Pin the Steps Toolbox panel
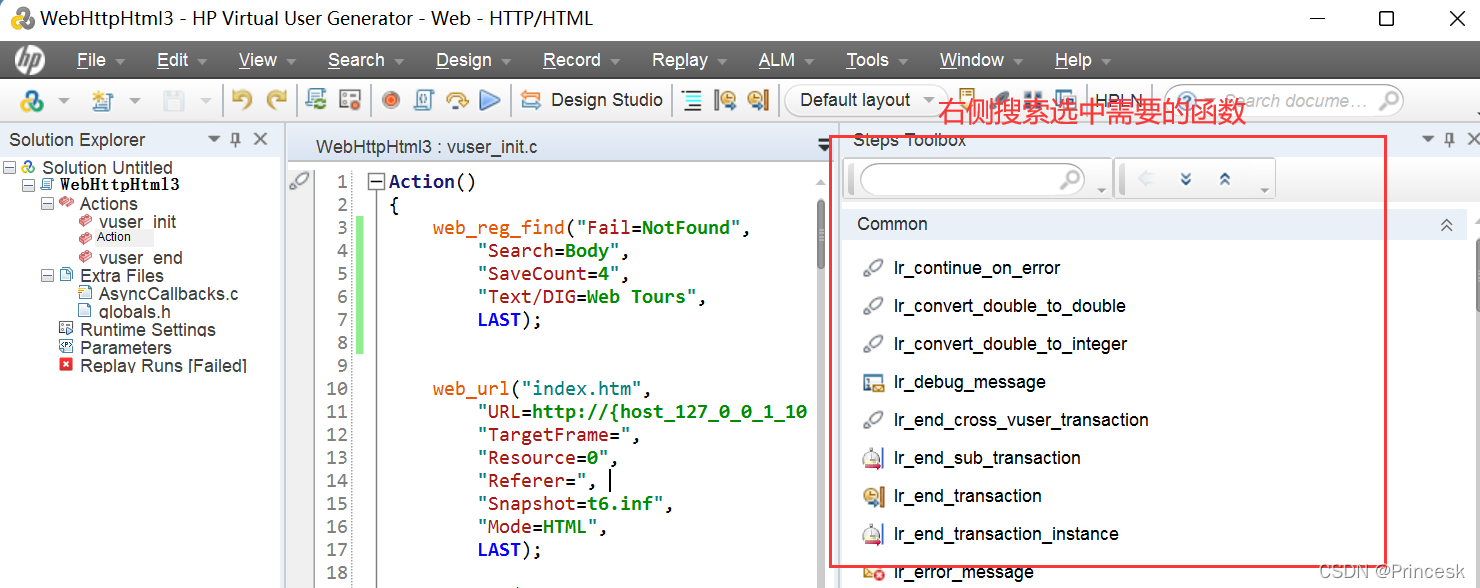Screen dimensions: 1480x588 pyautogui.click(x=1449, y=140)
